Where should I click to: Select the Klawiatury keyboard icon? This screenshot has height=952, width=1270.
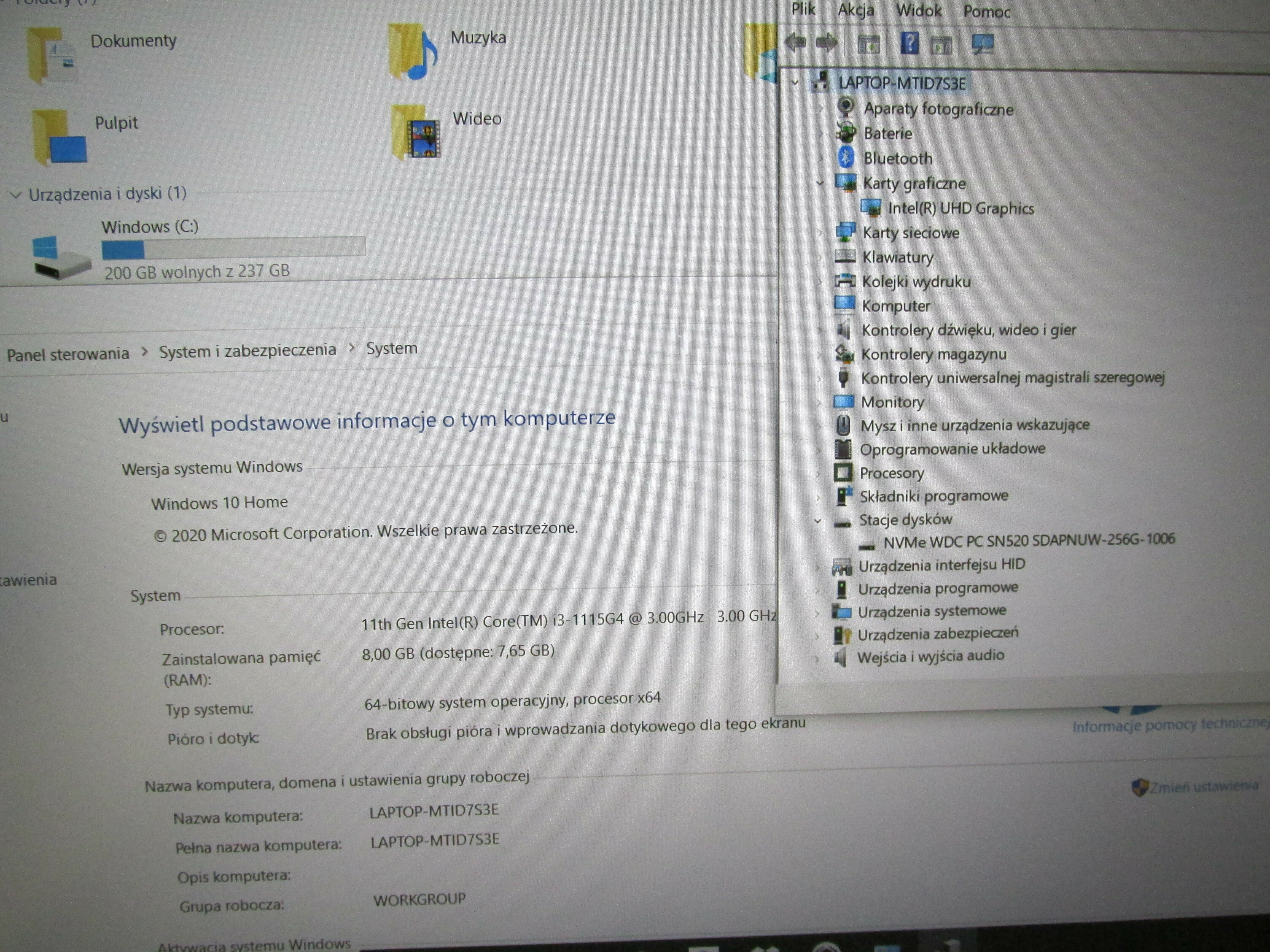click(x=844, y=256)
